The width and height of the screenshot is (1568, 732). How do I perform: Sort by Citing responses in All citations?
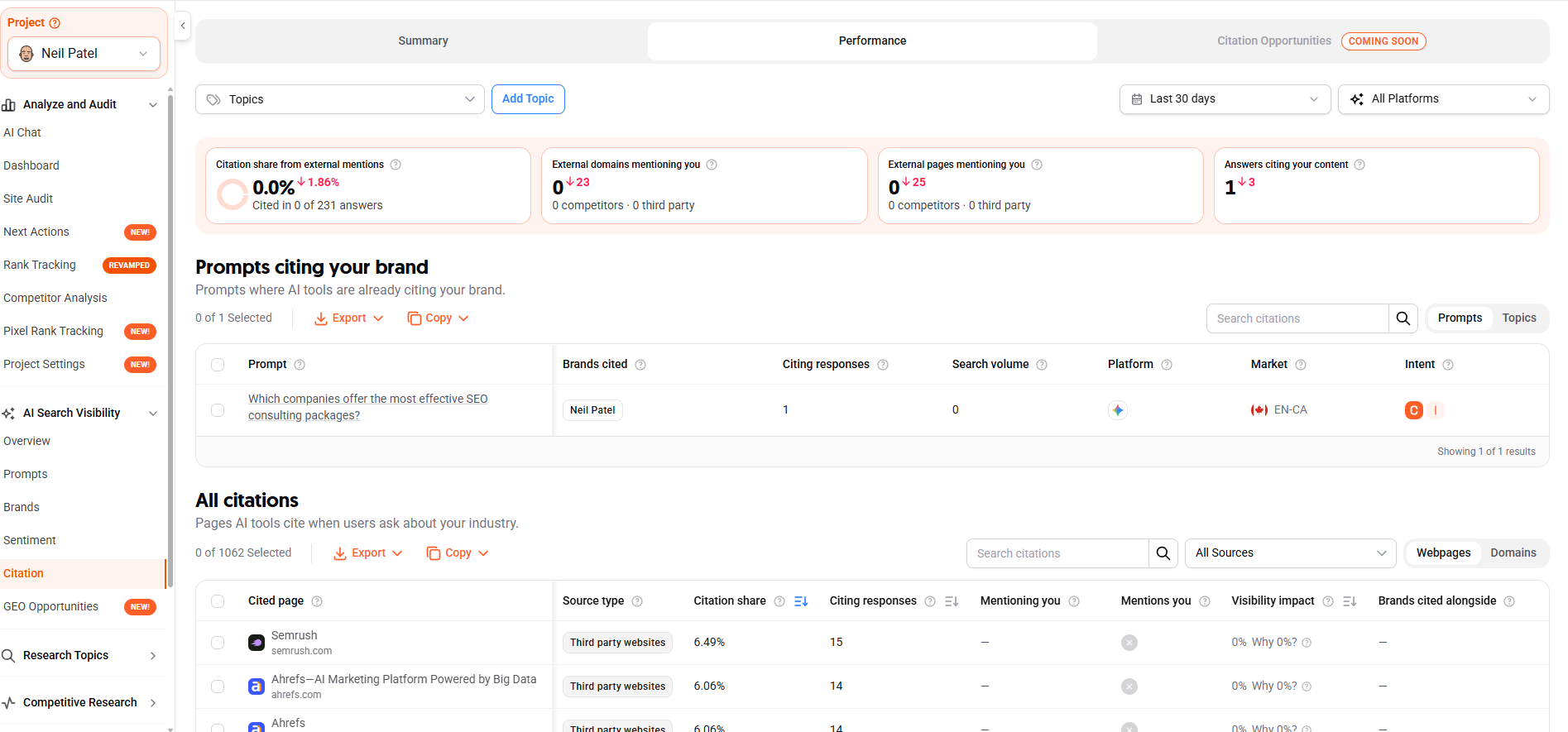[x=952, y=601]
